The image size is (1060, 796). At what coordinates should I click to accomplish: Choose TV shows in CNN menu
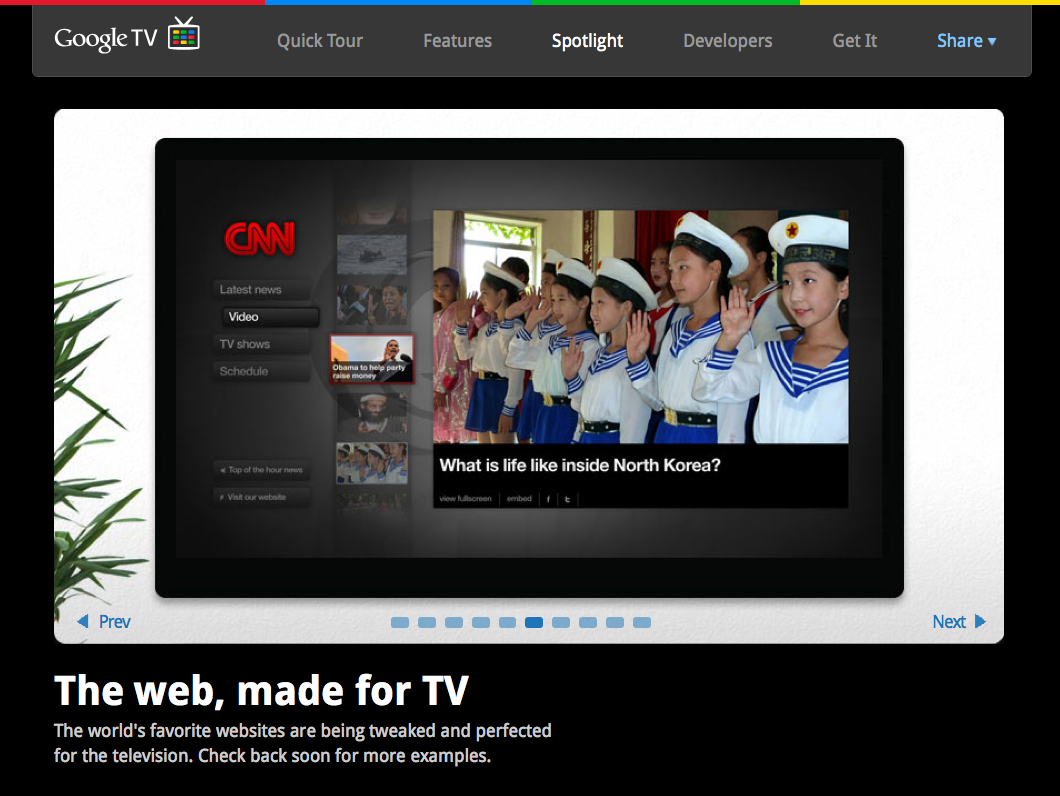tap(245, 344)
